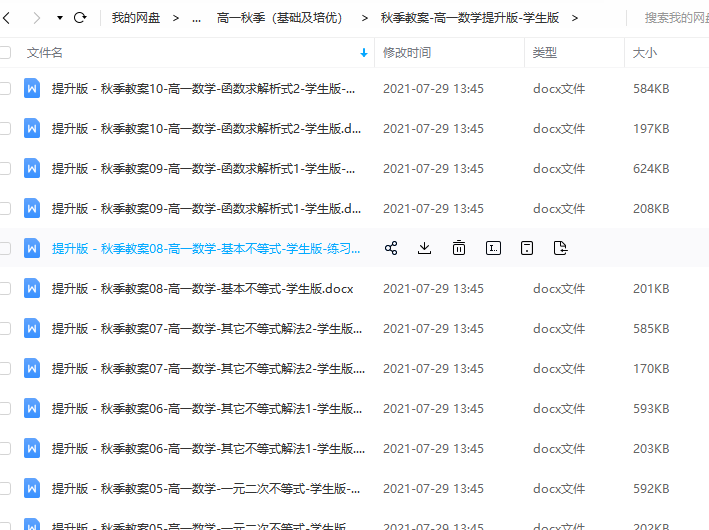The image size is (709, 530).
Task: Tick the checkbox beside 教案08 学生版.docx
Action: [x=5, y=288]
